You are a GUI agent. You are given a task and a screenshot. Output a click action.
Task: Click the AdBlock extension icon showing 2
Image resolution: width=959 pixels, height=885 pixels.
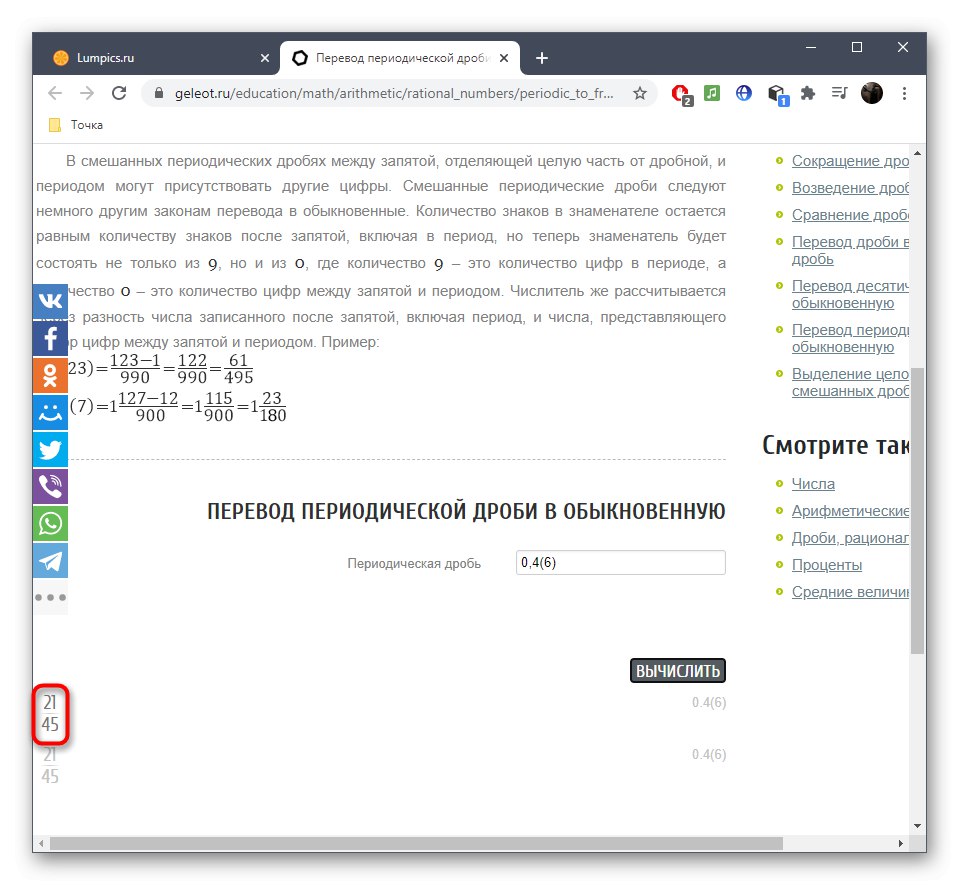(681, 93)
